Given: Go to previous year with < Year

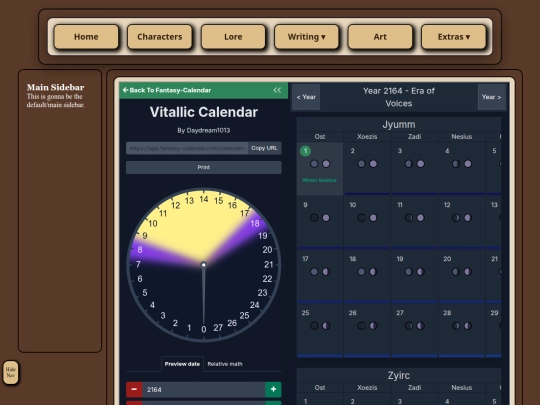Looking at the screenshot, I should pos(306,97).
